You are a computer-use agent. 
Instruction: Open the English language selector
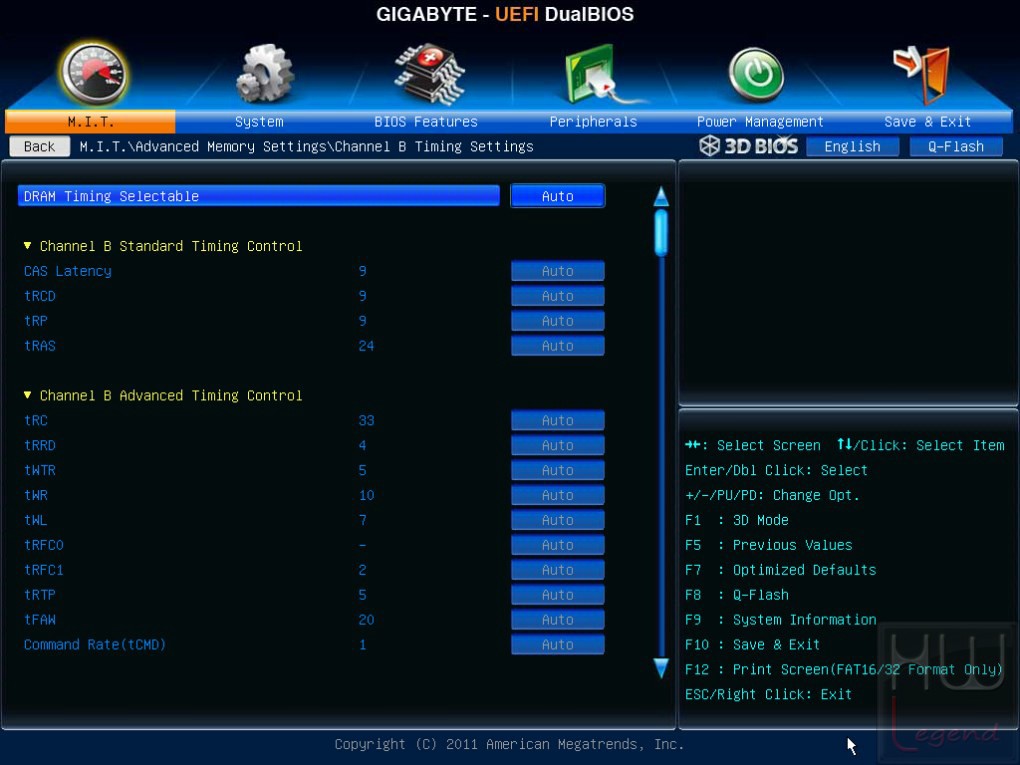pyautogui.click(x=852, y=146)
